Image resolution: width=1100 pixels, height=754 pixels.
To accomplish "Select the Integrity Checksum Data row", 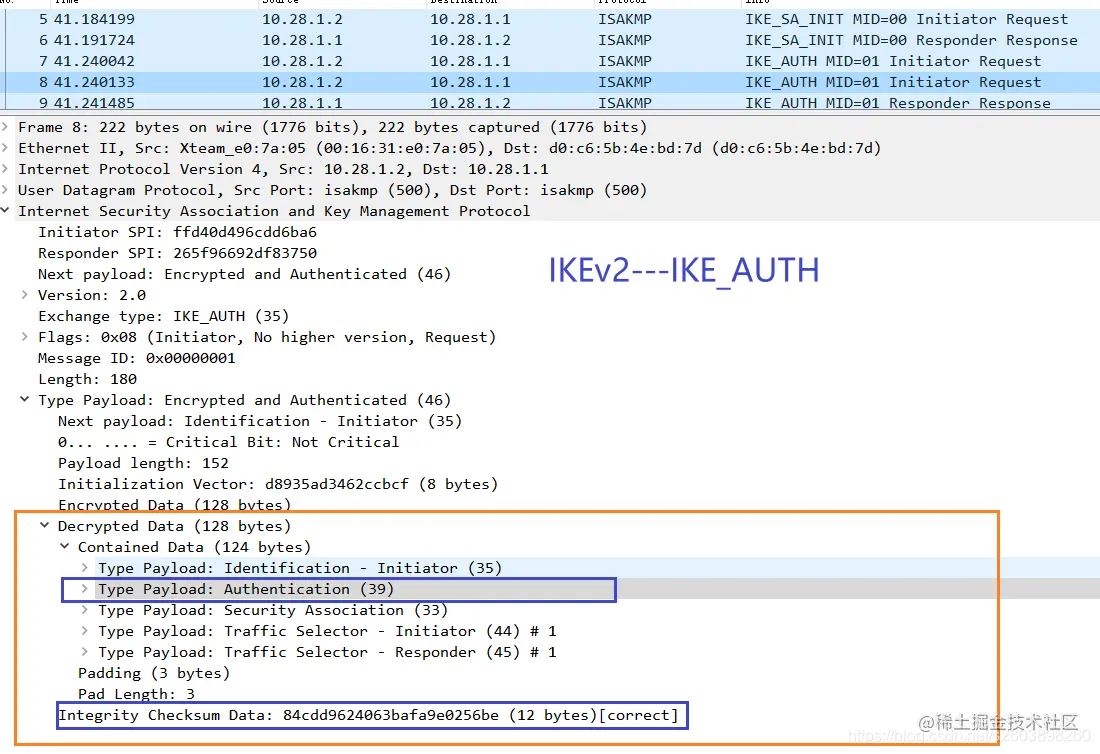I will (368, 715).
